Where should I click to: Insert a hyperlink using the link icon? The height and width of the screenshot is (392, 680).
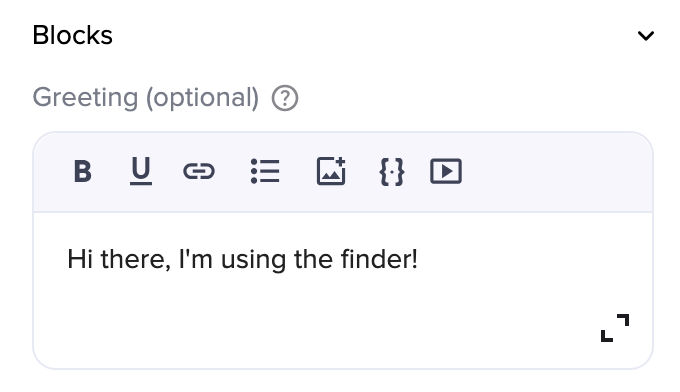pyautogui.click(x=199, y=171)
